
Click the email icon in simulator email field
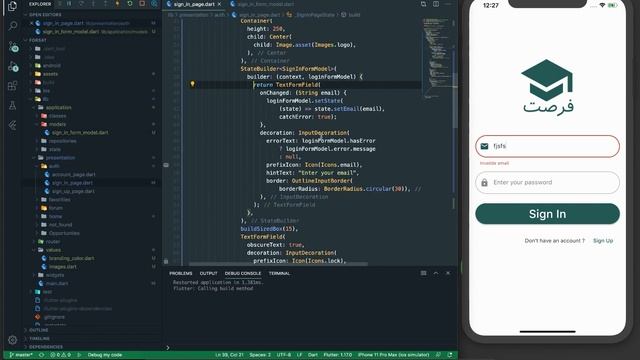pyautogui.click(x=484, y=146)
